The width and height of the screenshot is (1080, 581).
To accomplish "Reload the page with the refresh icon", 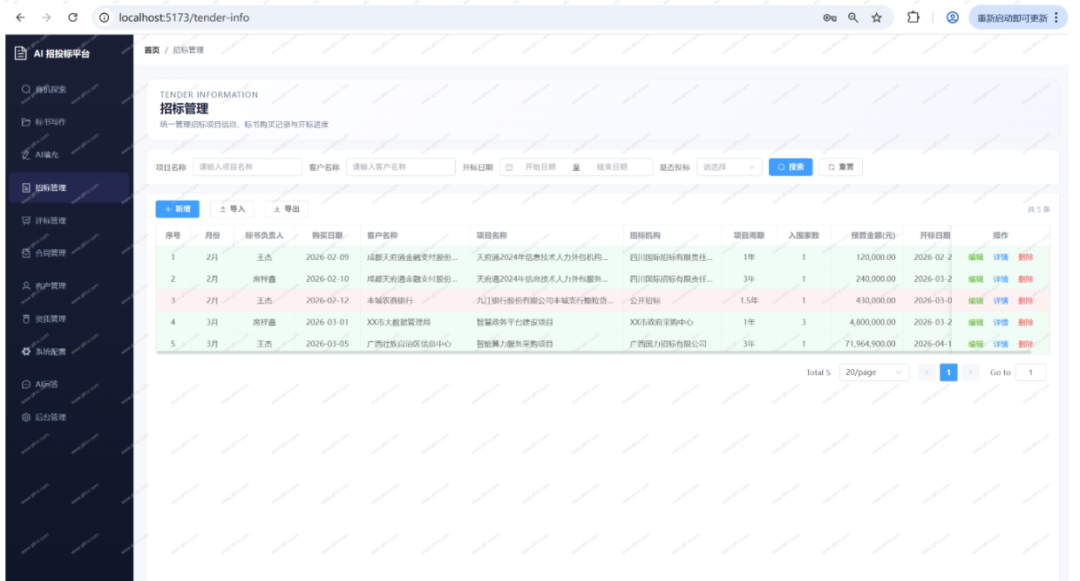I will click(x=72, y=17).
